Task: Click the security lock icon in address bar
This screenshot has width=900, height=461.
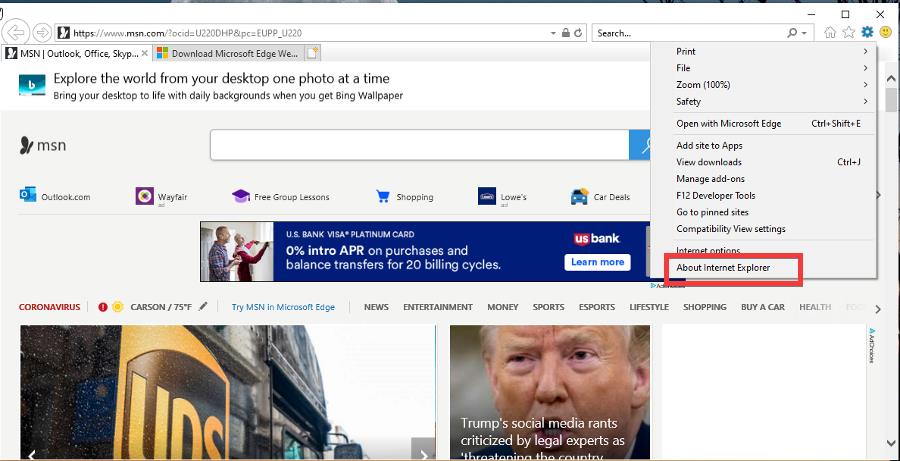Action: [566, 33]
